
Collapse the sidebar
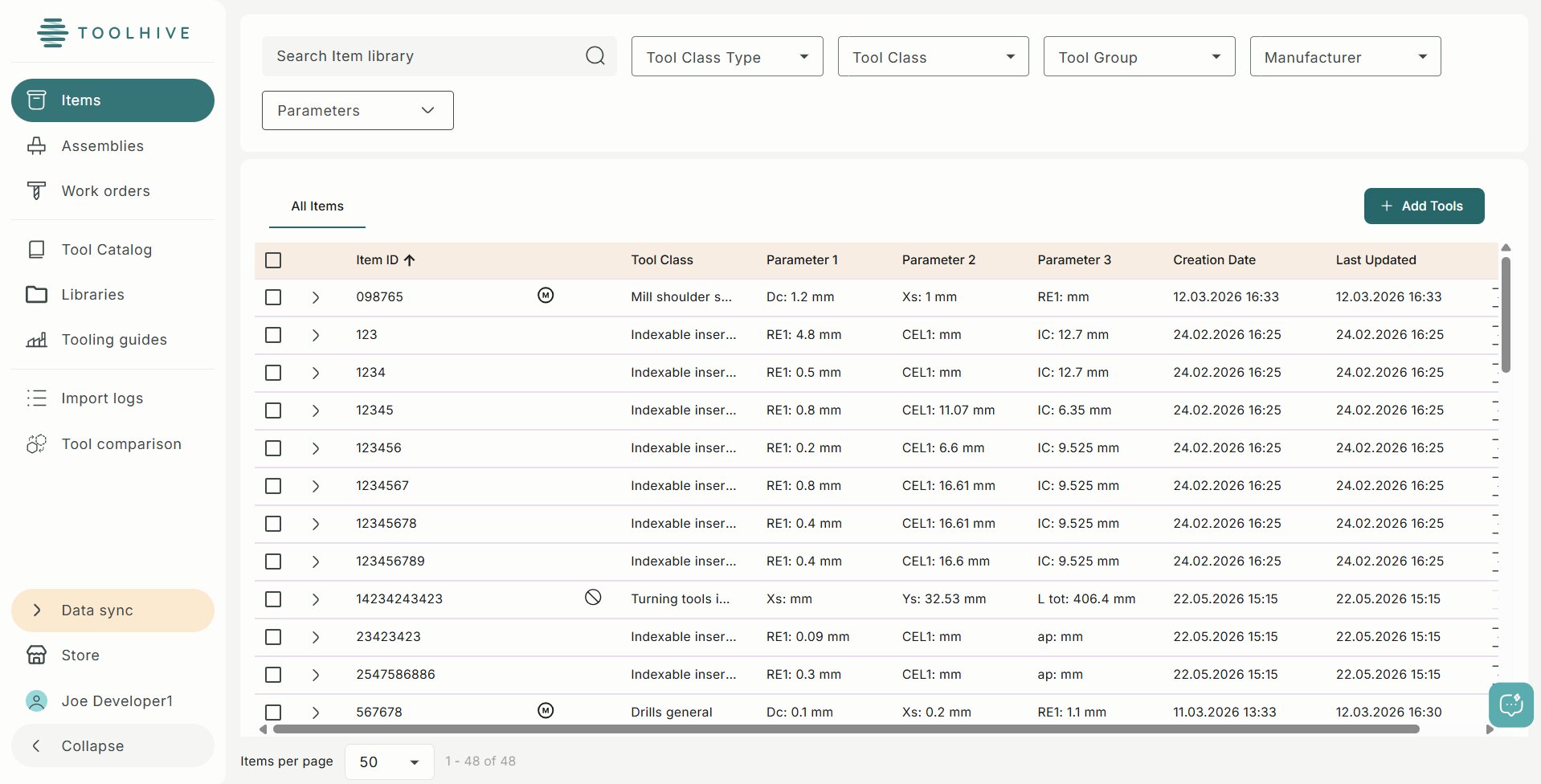pyautogui.click(x=112, y=746)
